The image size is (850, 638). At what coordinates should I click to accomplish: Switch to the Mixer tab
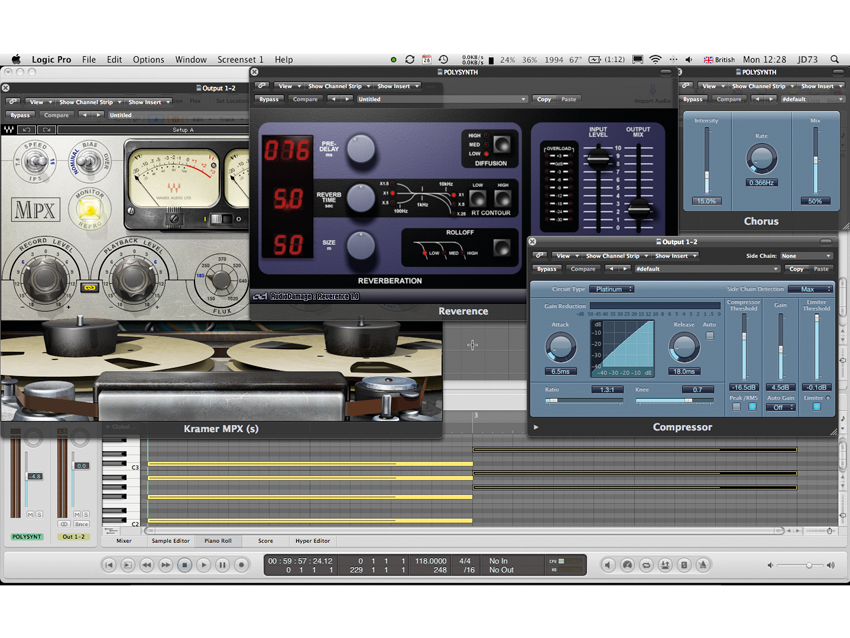coord(124,540)
